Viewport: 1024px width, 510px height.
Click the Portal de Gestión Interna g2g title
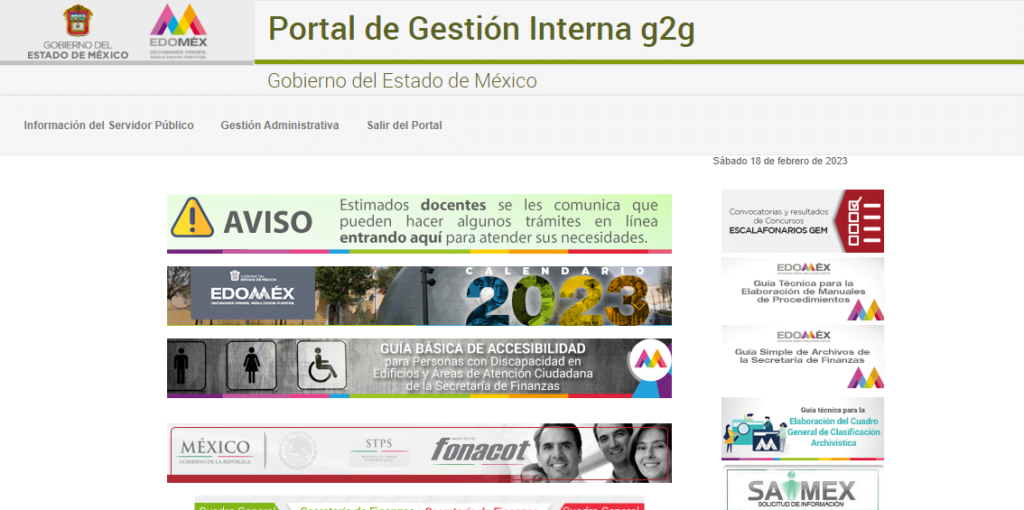[x=481, y=29]
